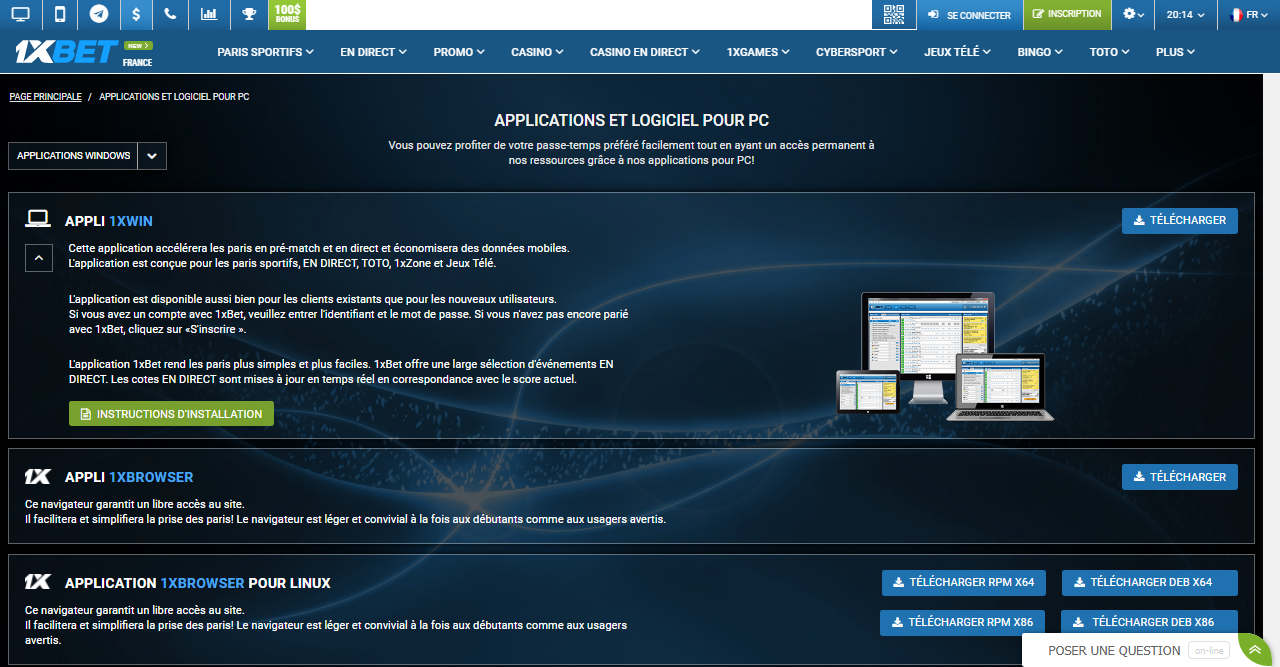Click Télécharger DEB X86 button
Image resolution: width=1280 pixels, height=667 pixels.
(1149, 622)
